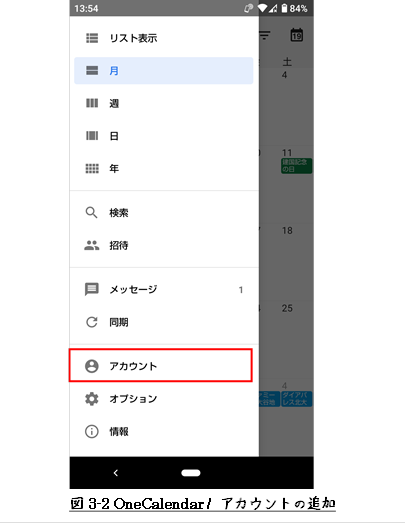Screen dimensions: 406x523
Task: Select the 建国記念の日 event on the 11th
Action: click(296, 166)
